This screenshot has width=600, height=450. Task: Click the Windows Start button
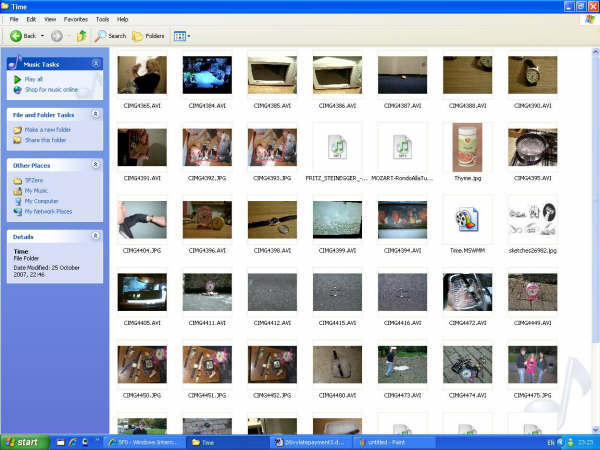click(x=26, y=441)
